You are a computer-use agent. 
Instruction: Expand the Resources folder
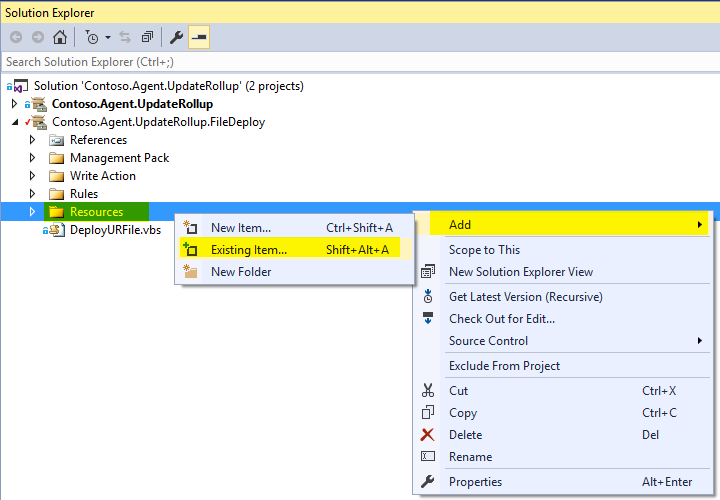(x=32, y=212)
